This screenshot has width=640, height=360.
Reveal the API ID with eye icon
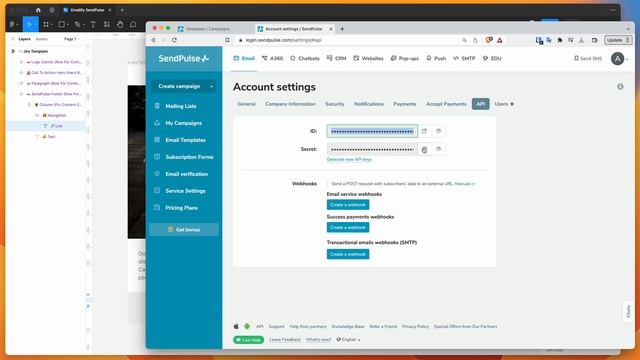tap(438, 131)
